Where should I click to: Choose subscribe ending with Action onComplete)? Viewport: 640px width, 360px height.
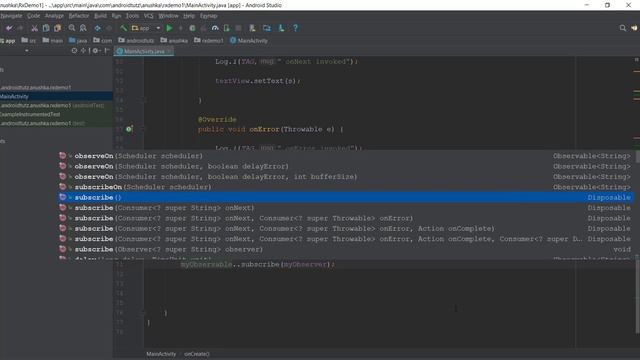tap(345, 229)
